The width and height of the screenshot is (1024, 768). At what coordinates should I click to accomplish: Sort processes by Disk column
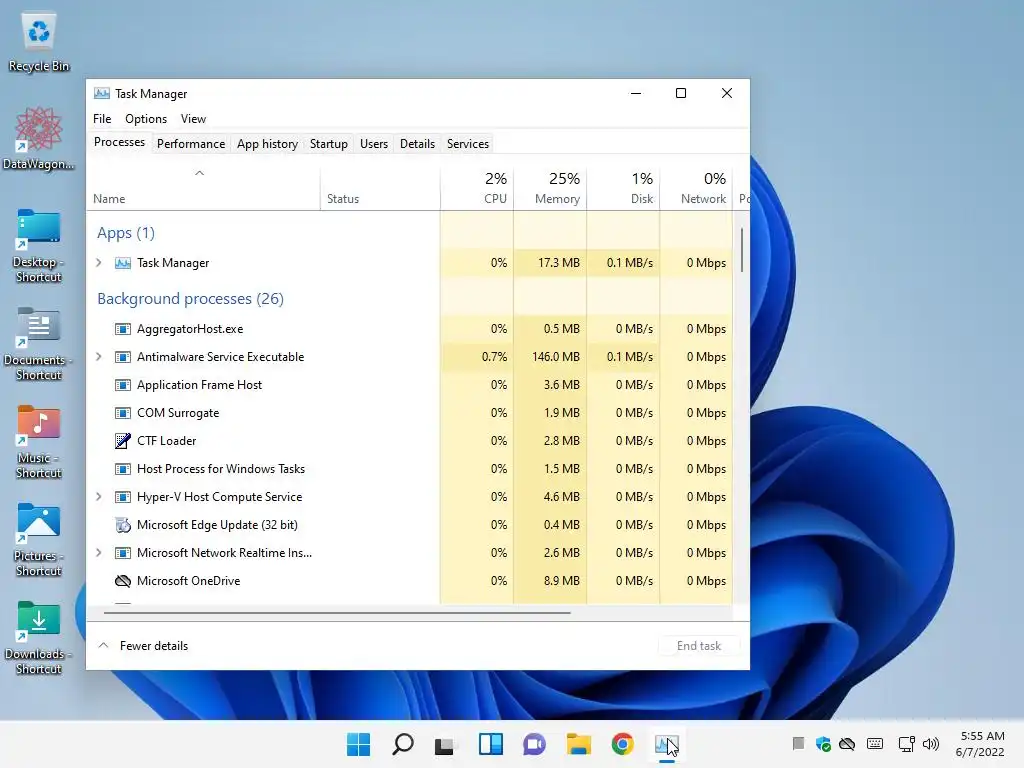tap(624, 188)
